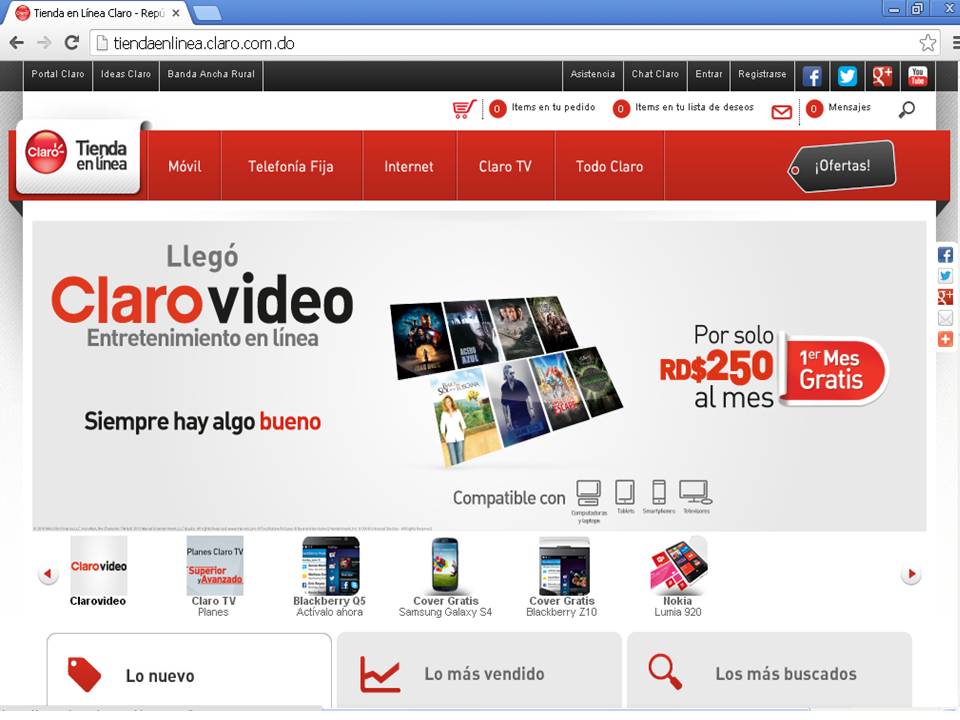Select the Claro TV menu item
Screen dimensions: 960x720
[x=505, y=167]
